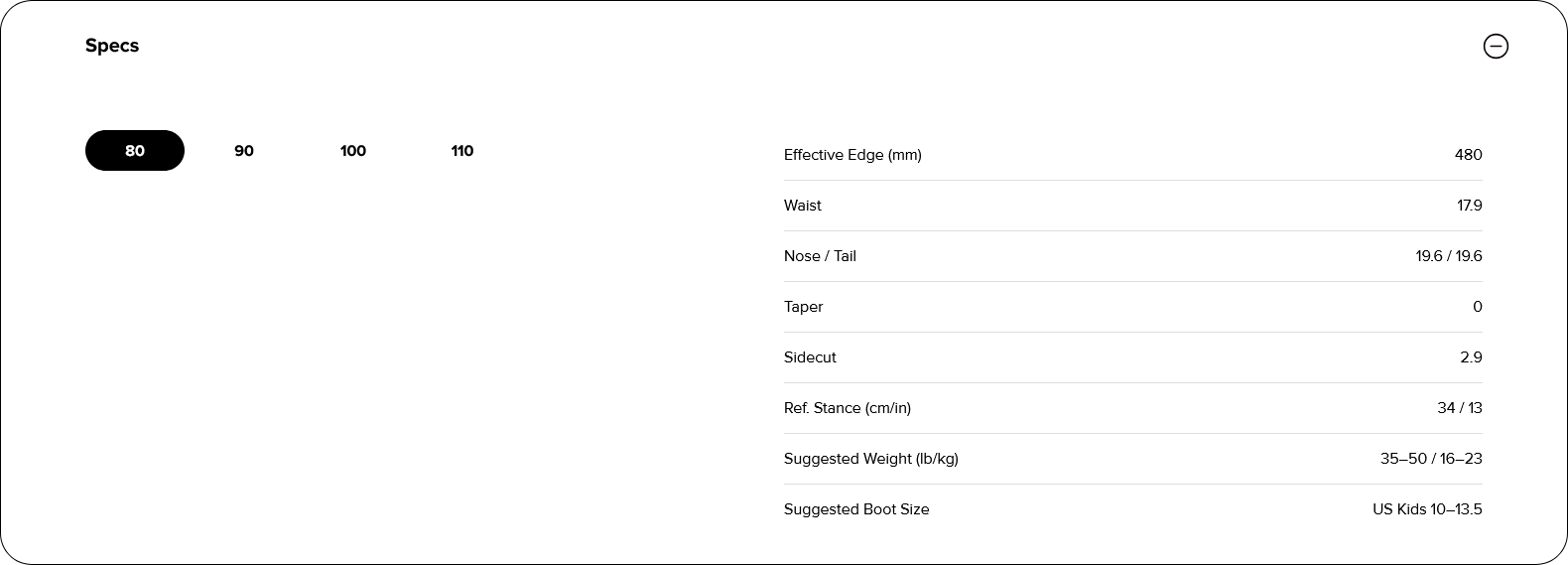Click the Suggested Boot Size label

pos(856,509)
